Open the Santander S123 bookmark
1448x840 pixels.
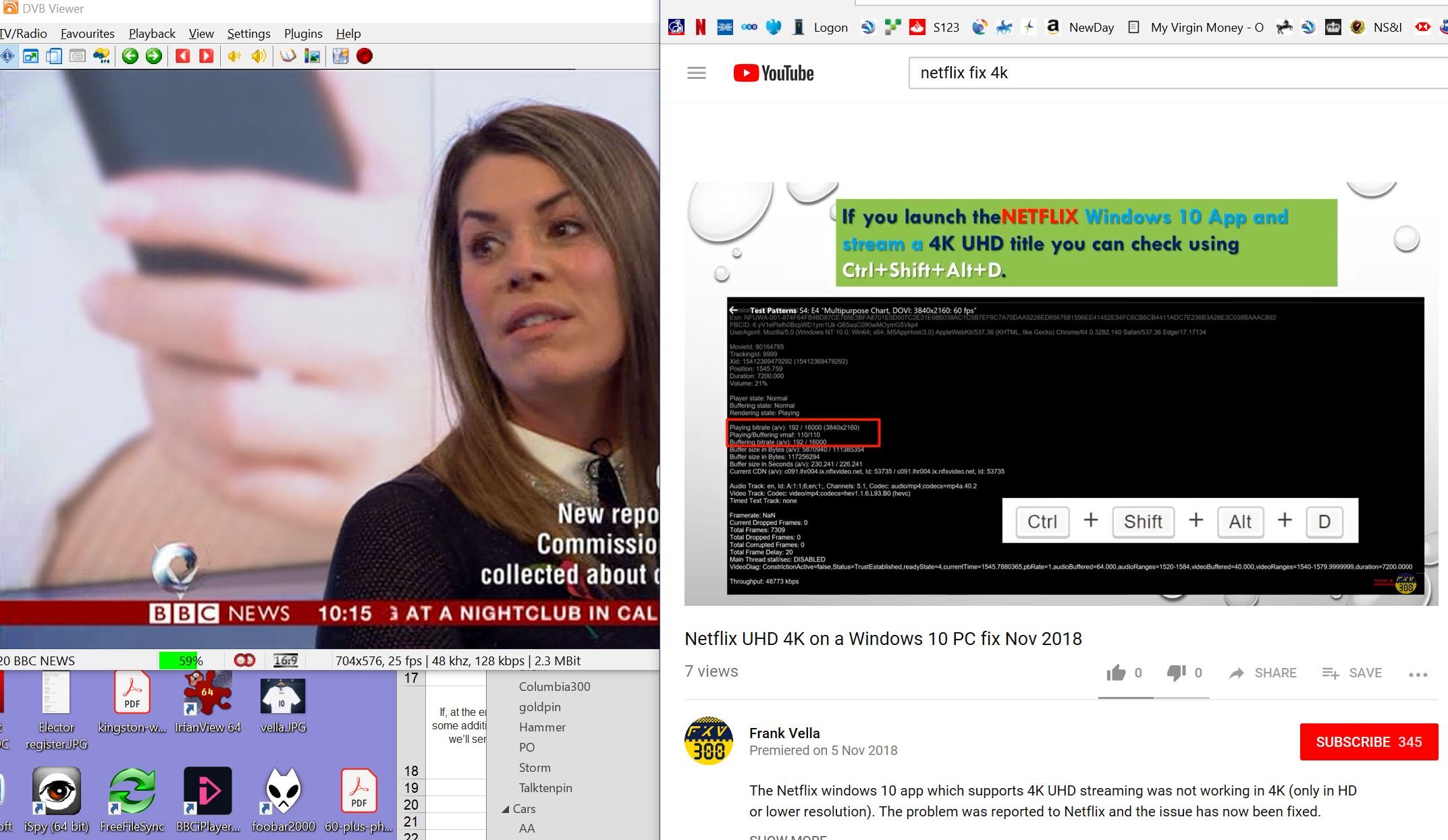[934, 27]
